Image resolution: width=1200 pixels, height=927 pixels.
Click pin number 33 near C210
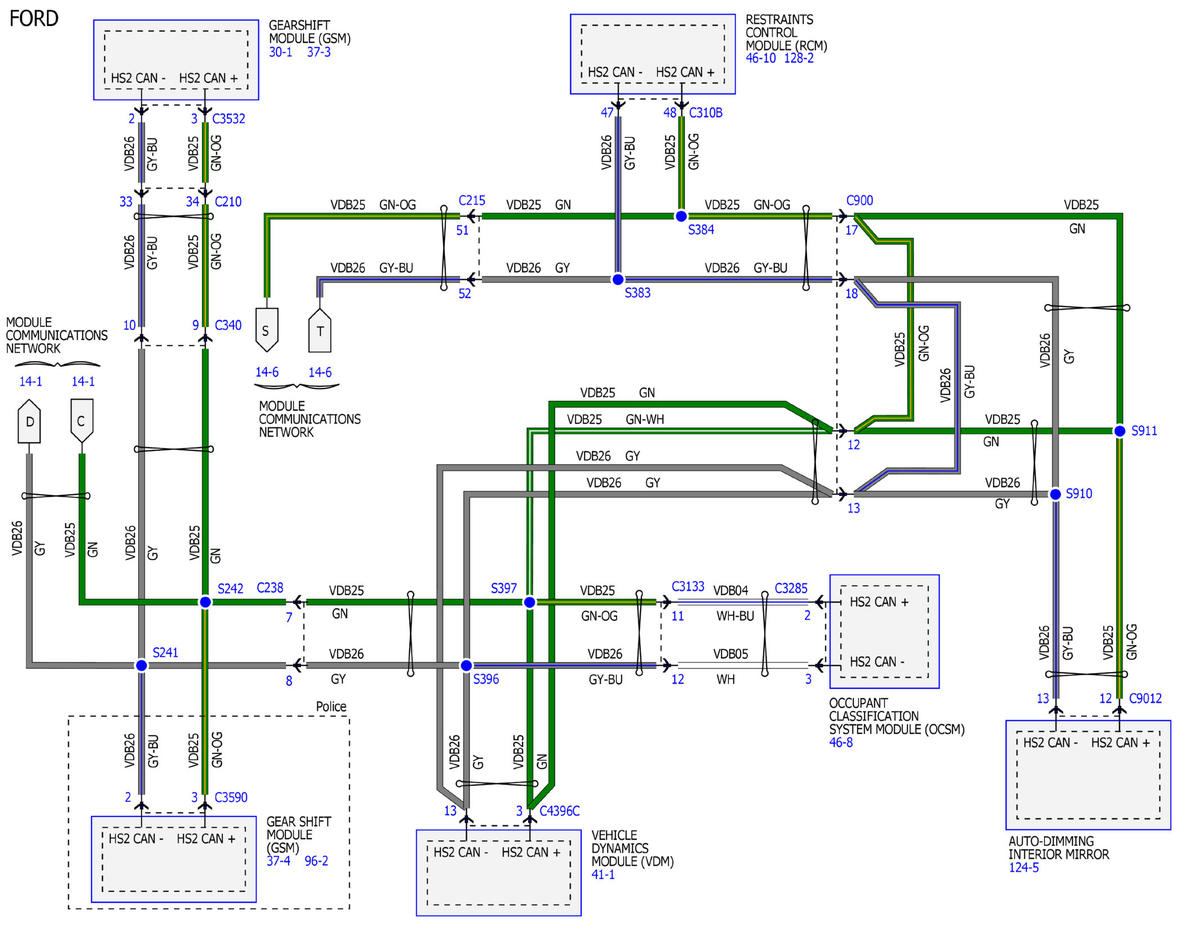[x=127, y=203]
